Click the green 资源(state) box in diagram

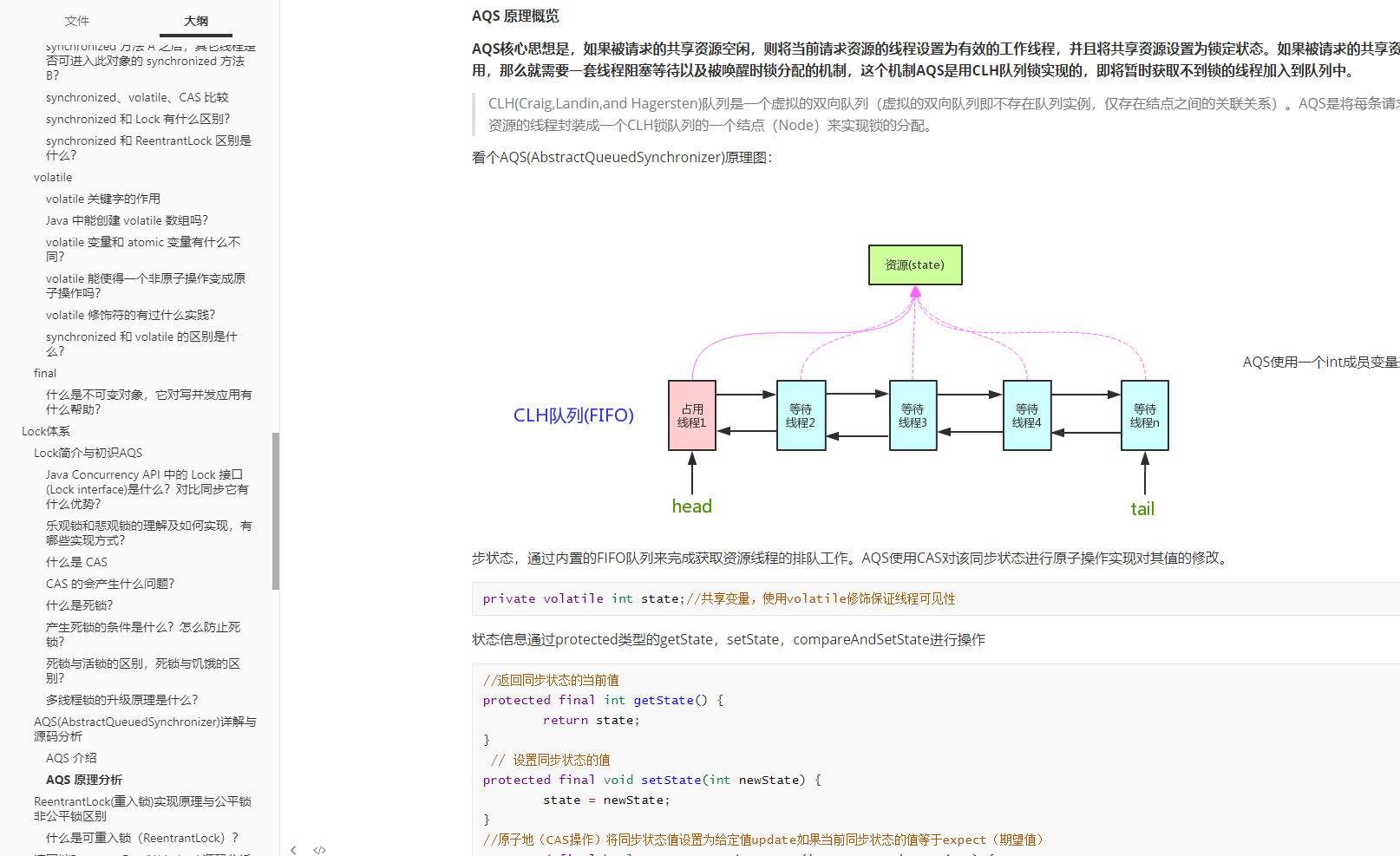coord(914,265)
